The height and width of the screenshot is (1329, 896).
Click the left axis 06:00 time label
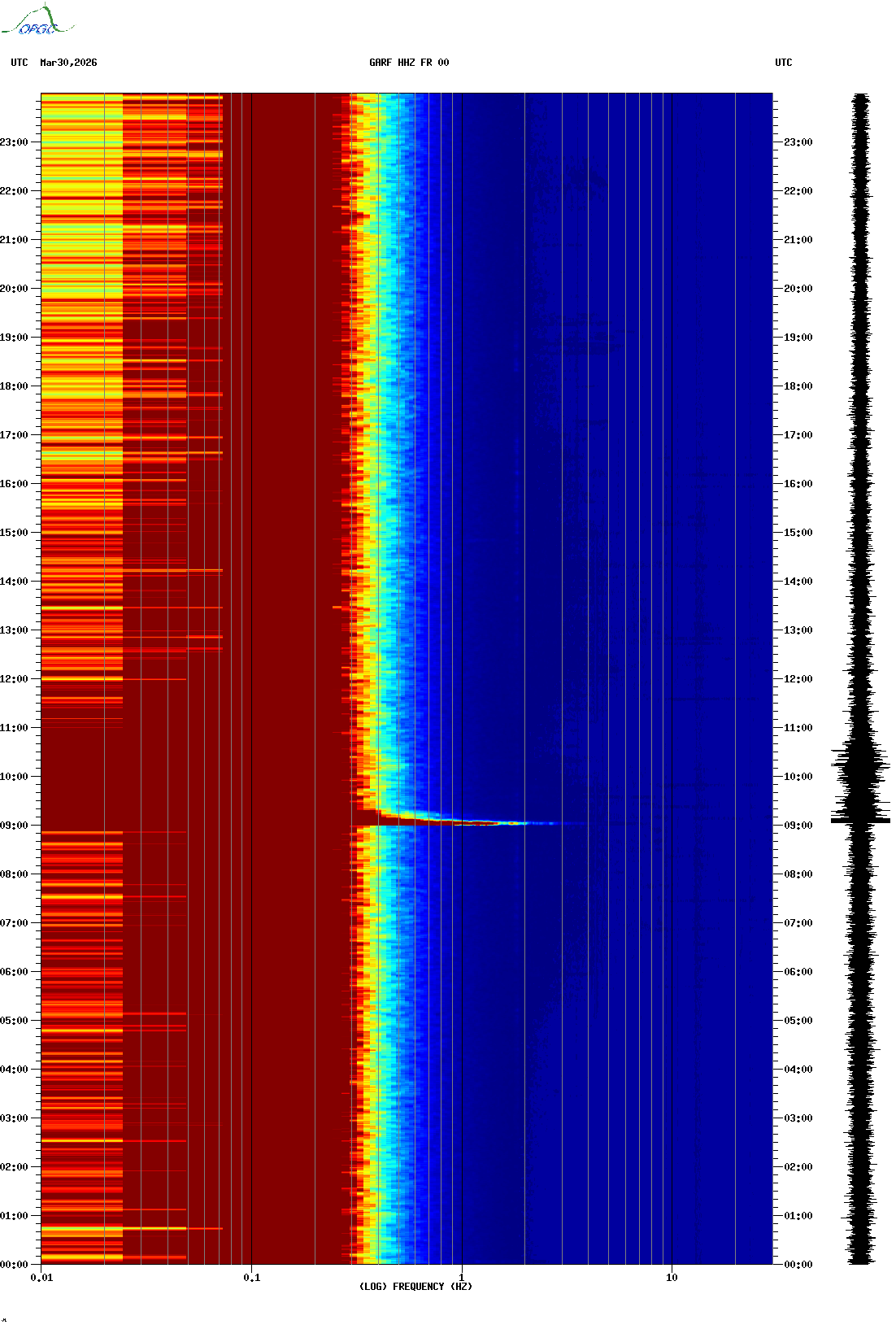14,972
